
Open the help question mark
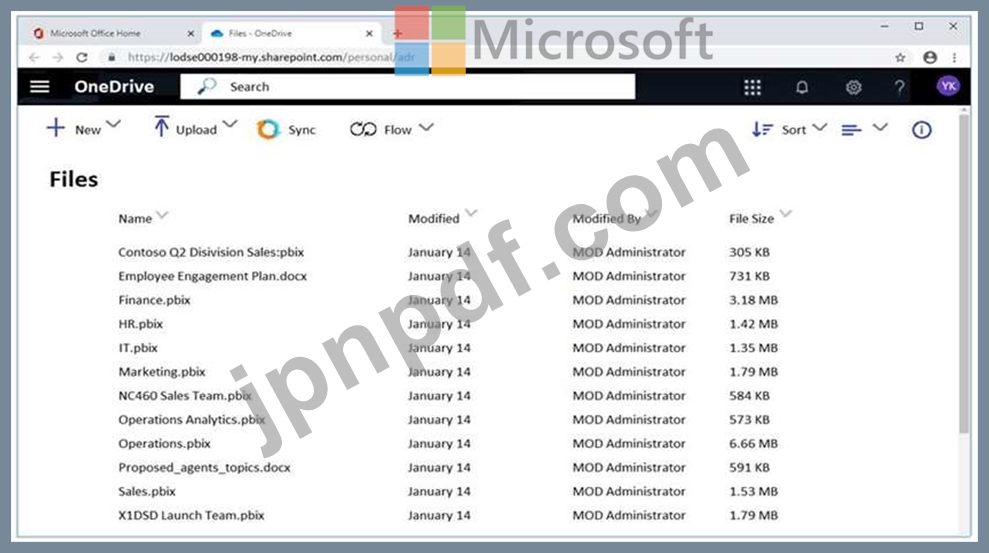(x=899, y=87)
